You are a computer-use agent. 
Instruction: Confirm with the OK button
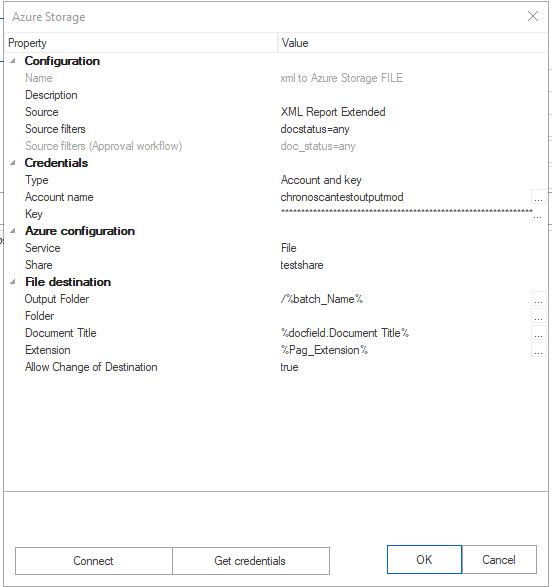coord(424,560)
